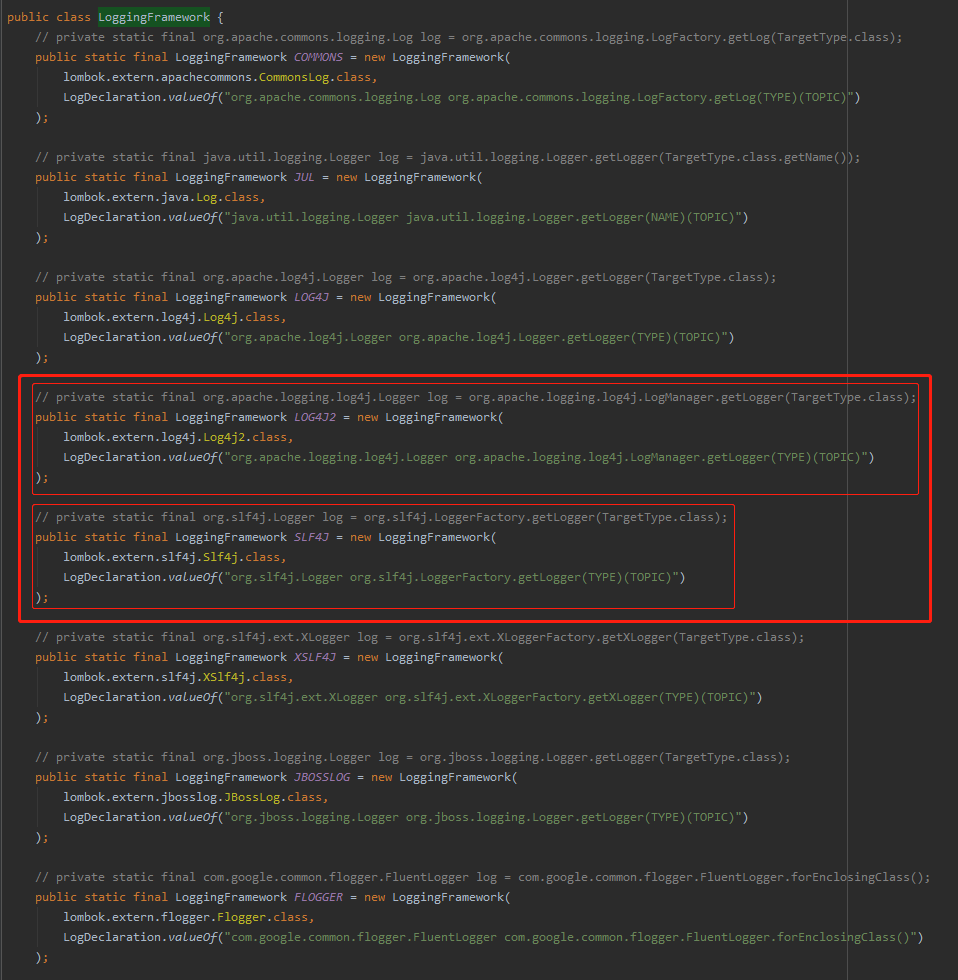Screen dimensions: 958x980
Task: Click the JBOSSLOG field name
Action: 322,777
